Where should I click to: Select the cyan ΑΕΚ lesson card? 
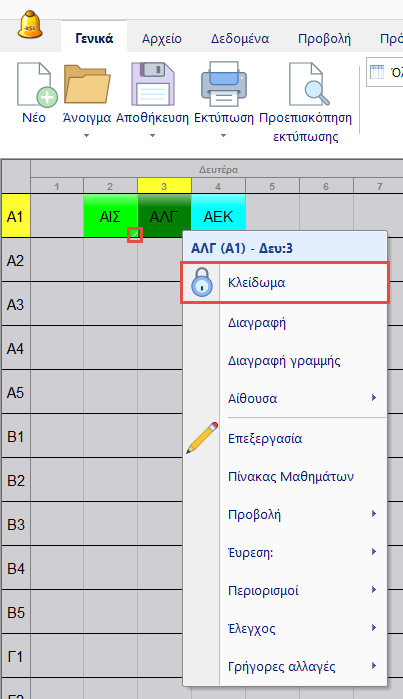218,216
